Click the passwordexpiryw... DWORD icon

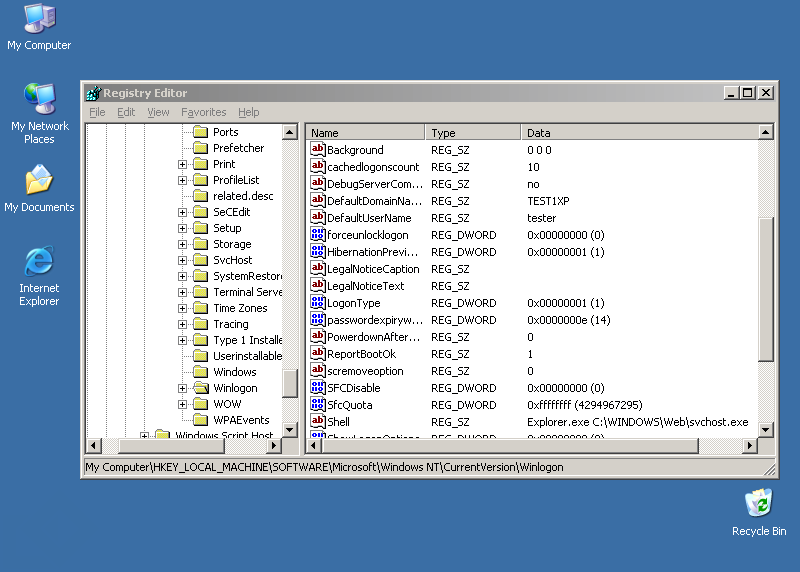pos(317,319)
